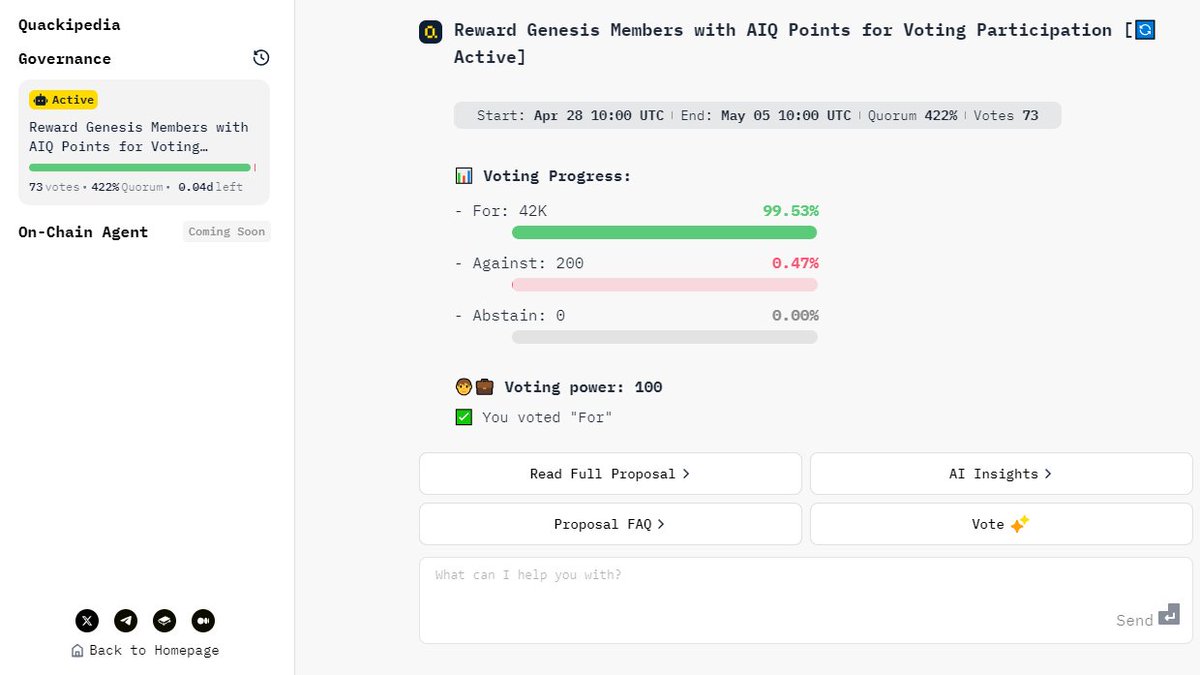The height and width of the screenshot is (675, 1200).
Task: Open the GitBook docs icon
Action: pyautogui.click(x=165, y=621)
